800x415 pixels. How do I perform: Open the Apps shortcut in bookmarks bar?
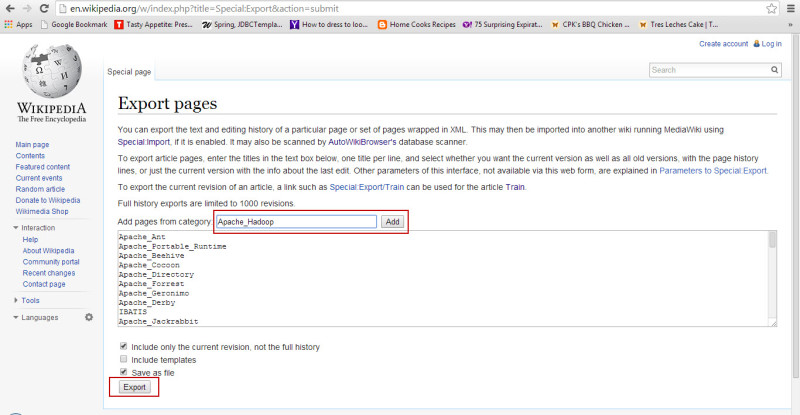click(18, 24)
